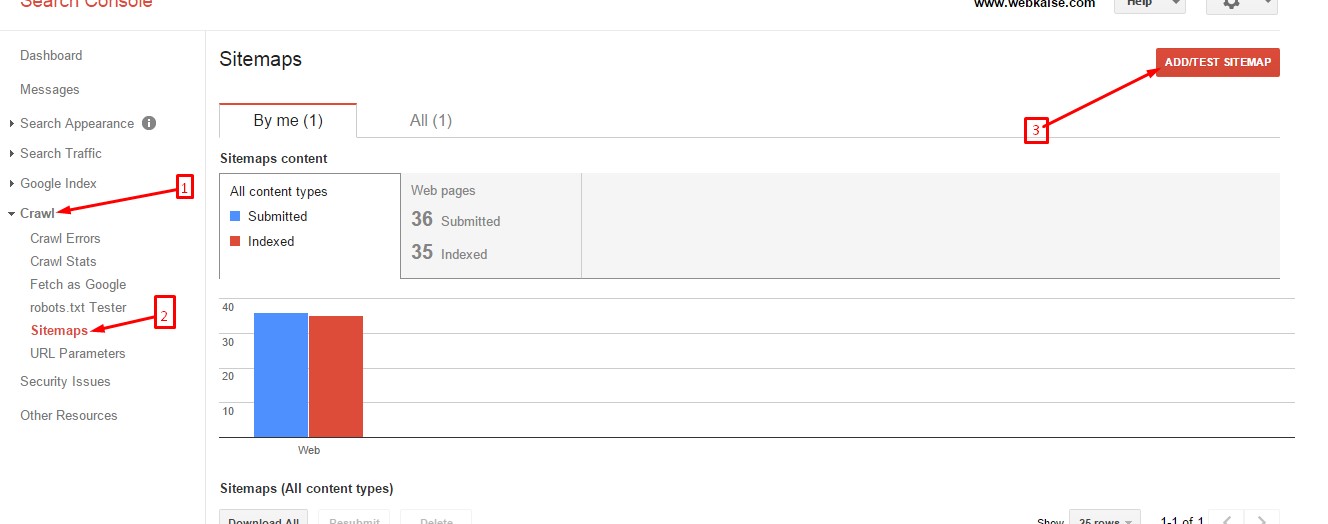Open Crawl Errors in the sidebar
1328x524 pixels.
[65, 238]
